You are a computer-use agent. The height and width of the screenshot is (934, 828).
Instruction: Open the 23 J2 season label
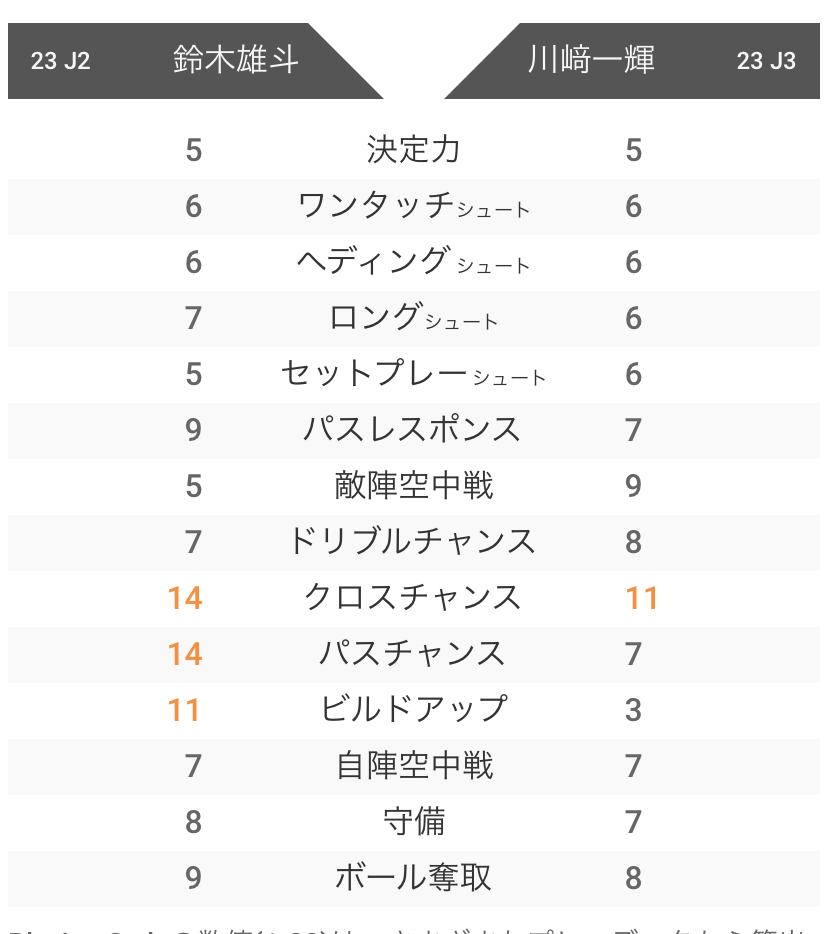(x=60, y=61)
